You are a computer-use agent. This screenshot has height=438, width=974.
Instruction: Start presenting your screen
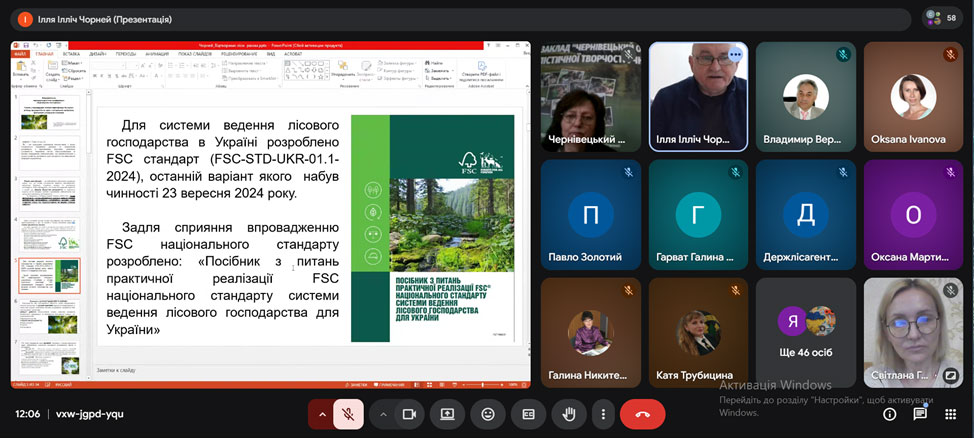[x=447, y=413]
